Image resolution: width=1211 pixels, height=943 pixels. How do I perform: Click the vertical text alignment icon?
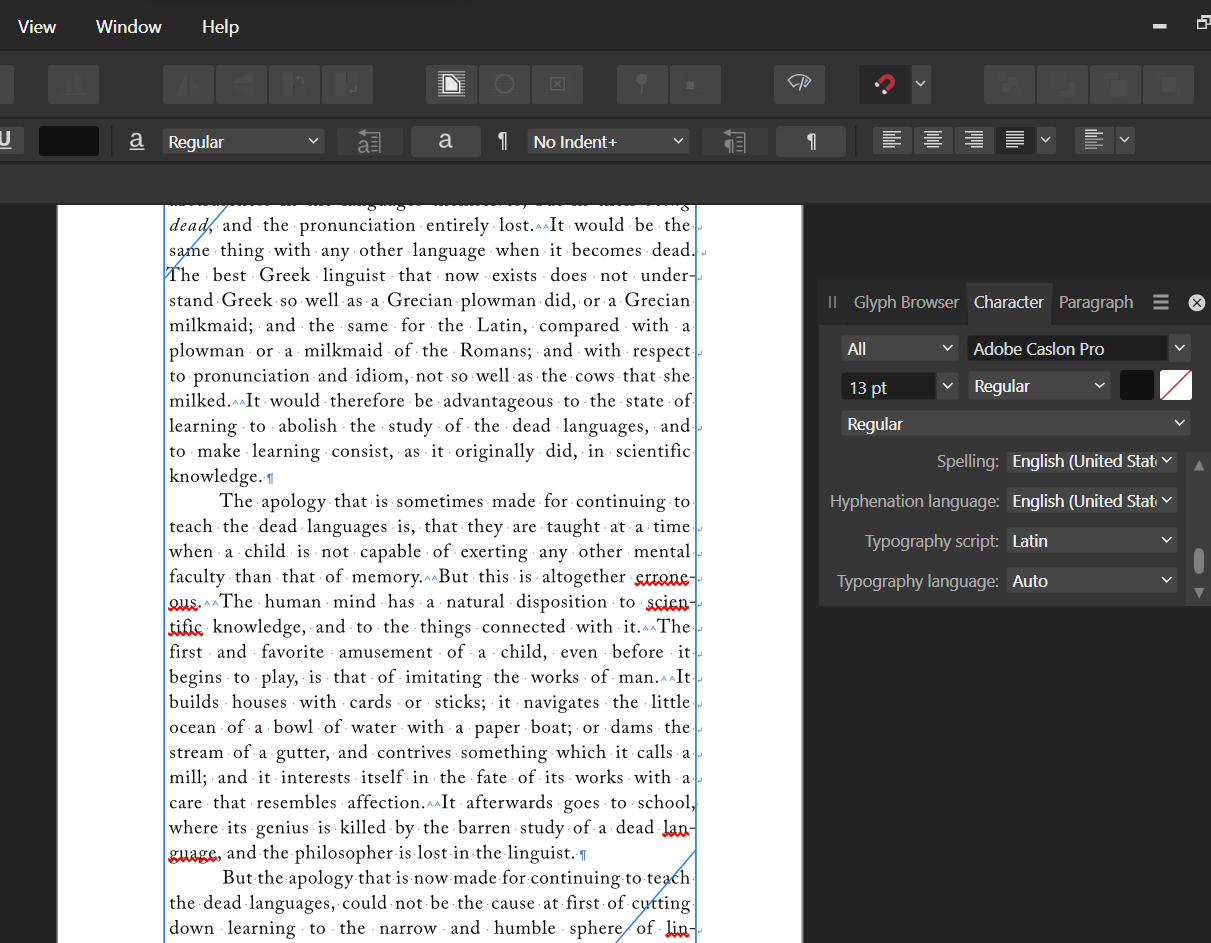(x=1095, y=141)
